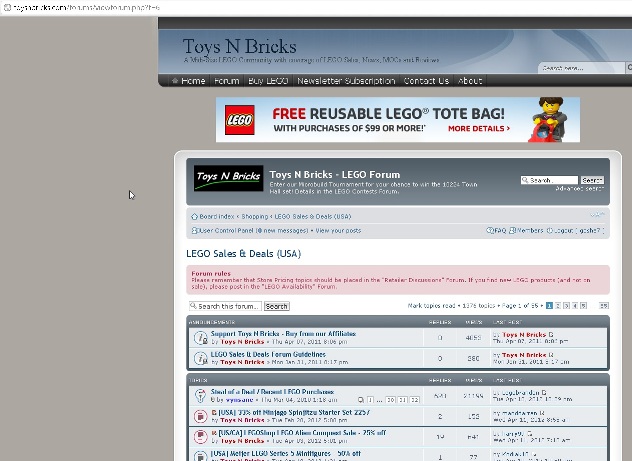Open author link on Steal of a Deal topic

coord(239,400)
